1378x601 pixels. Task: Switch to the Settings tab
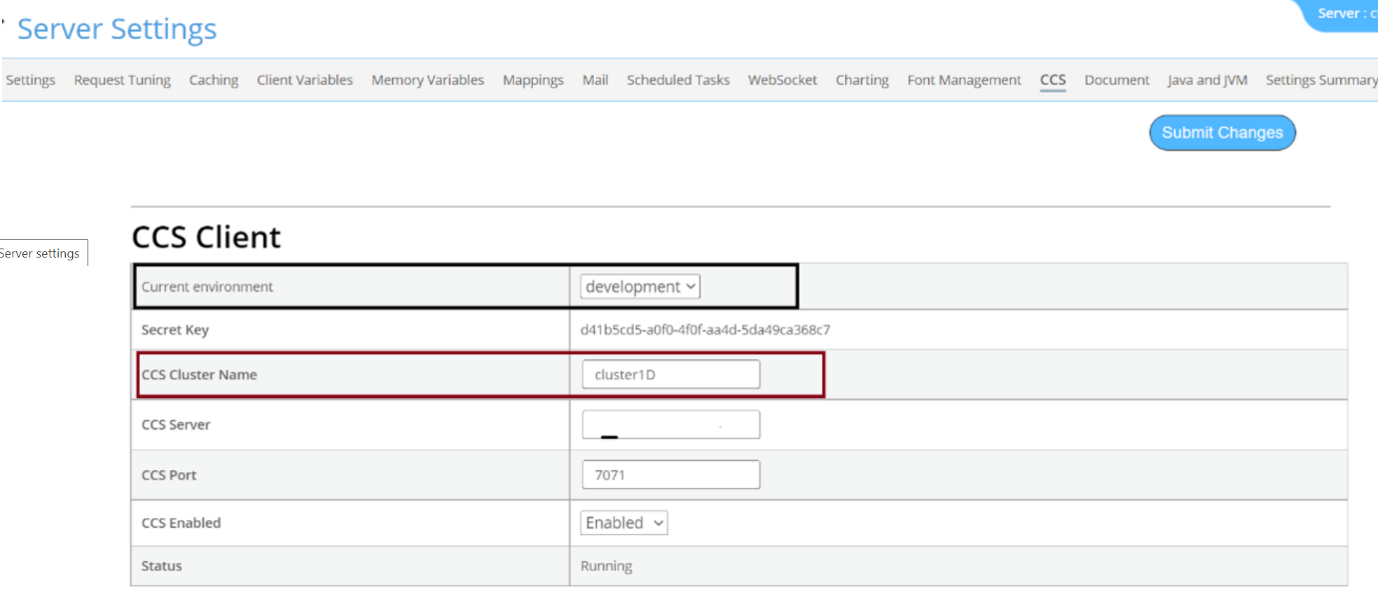(x=29, y=80)
